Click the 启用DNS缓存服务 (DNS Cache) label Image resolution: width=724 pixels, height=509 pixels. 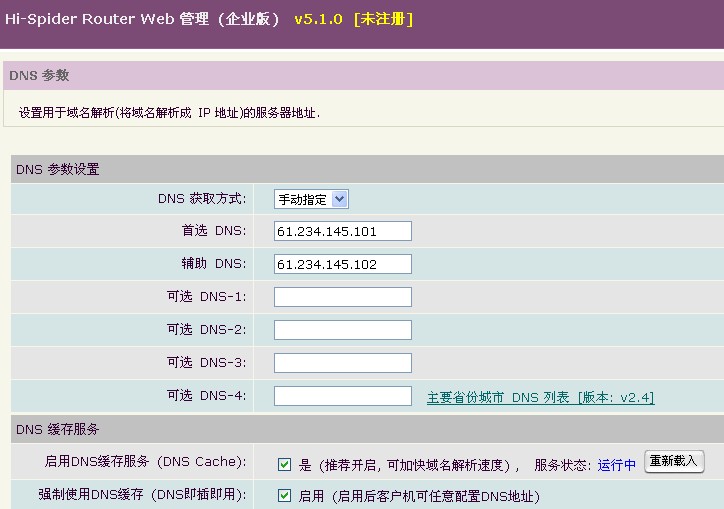coord(145,461)
